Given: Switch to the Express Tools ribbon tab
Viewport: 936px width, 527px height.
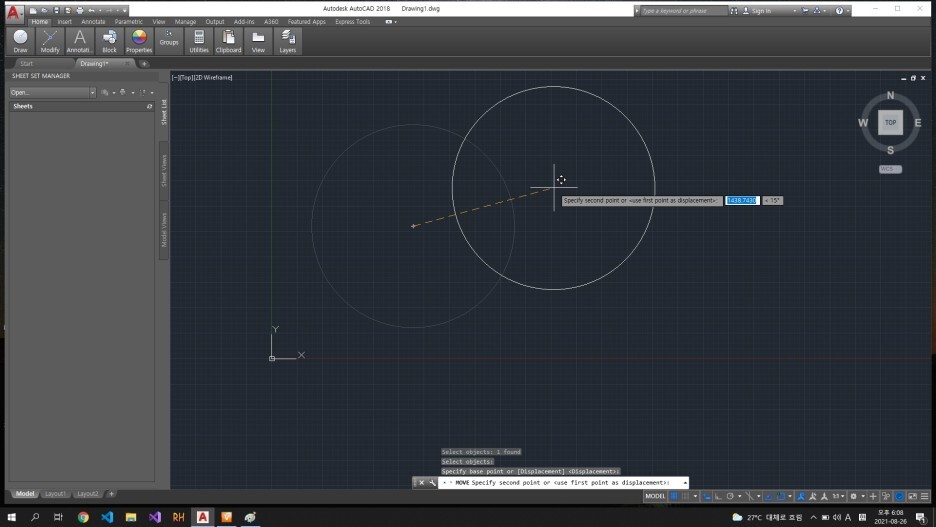Looking at the screenshot, I should 352,21.
